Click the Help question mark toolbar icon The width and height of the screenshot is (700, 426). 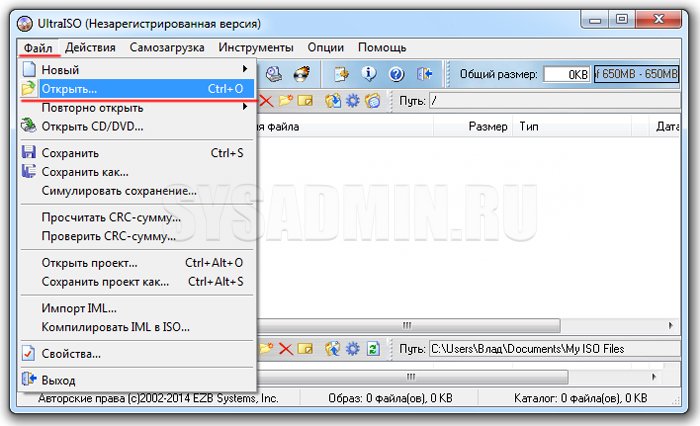tap(395, 74)
